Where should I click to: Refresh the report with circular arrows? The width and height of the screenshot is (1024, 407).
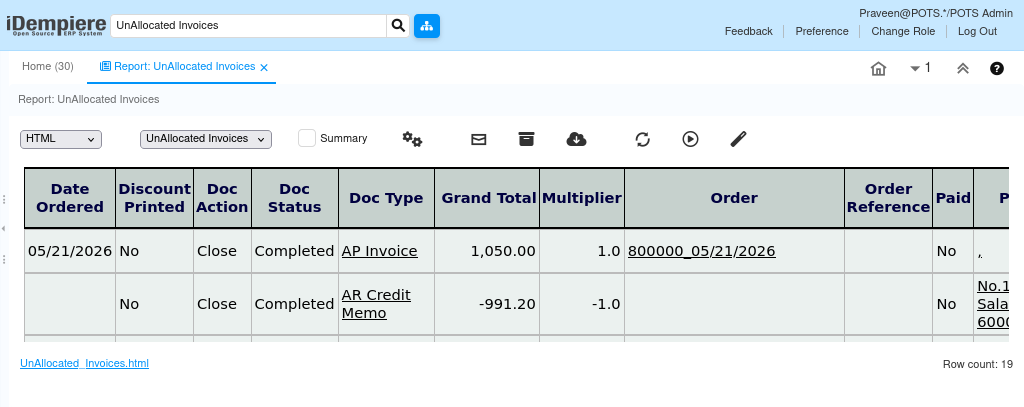643,139
